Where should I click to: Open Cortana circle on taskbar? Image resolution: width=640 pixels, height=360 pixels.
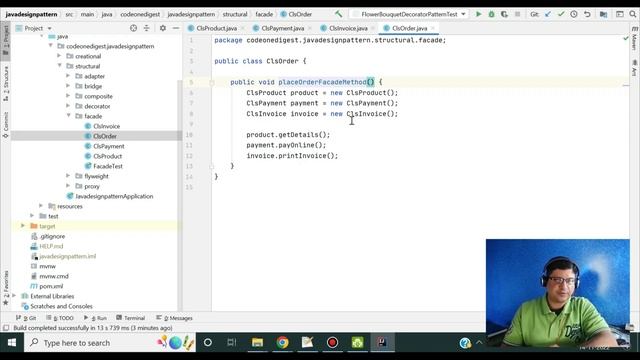click(207, 342)
